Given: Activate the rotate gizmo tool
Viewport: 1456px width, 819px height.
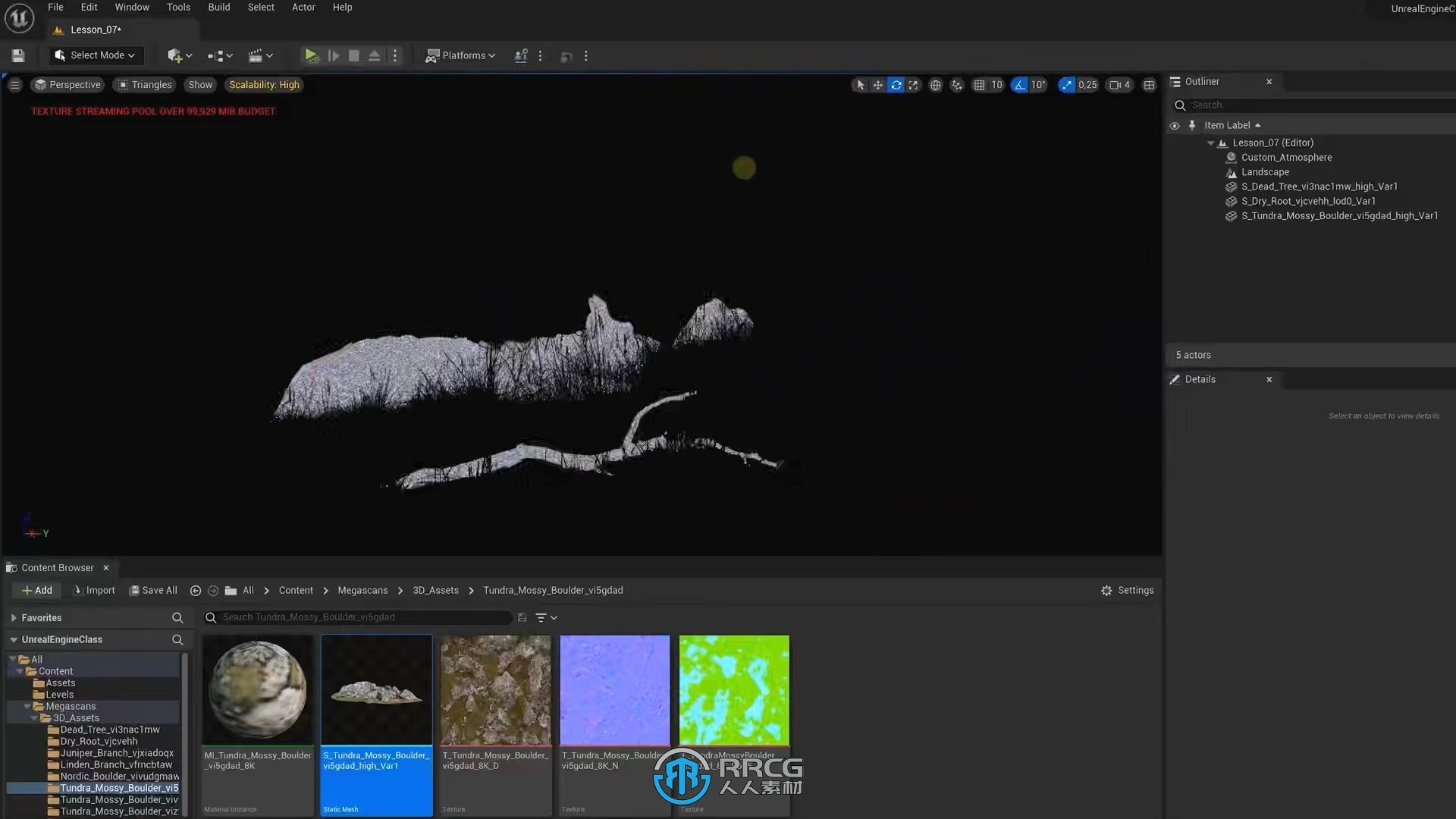Looking at the screenshot, I should 896,85.
